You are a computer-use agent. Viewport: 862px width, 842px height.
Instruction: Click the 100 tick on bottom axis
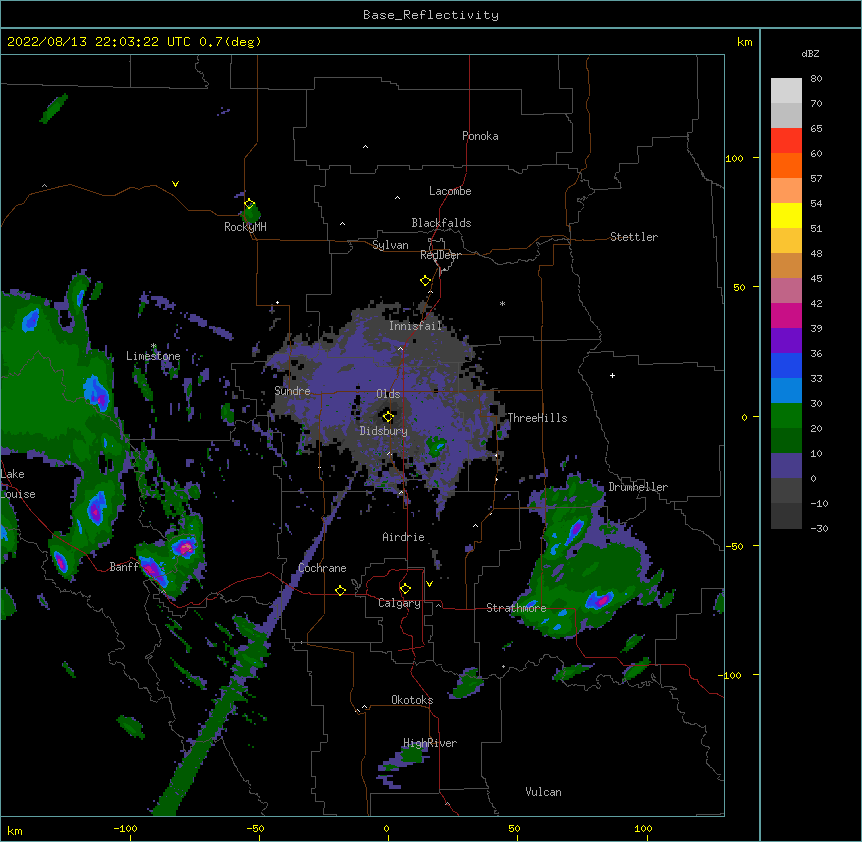[x=643, y=828]
